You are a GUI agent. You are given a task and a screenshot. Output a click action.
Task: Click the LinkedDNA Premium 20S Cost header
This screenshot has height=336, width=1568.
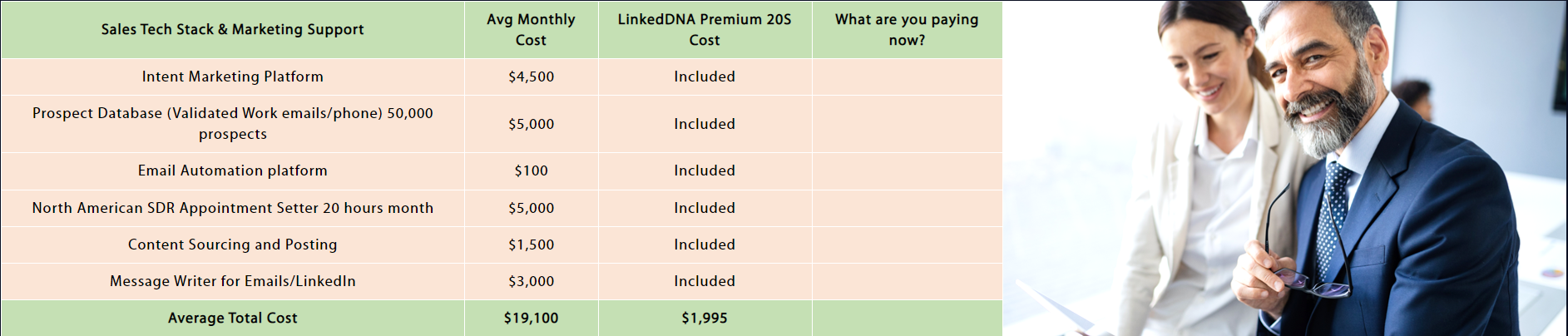pyautogui.click(x=705, y=29)
